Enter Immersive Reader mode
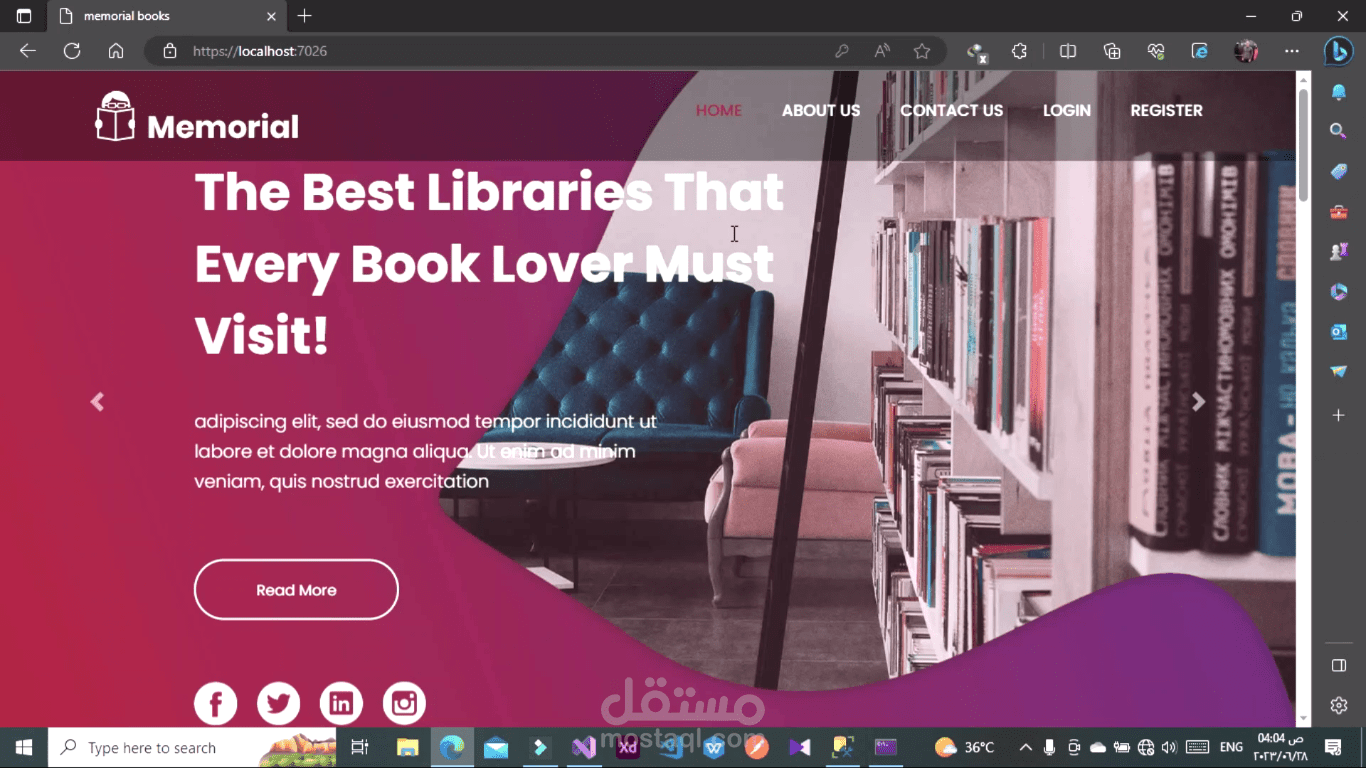 coord(881,50)
